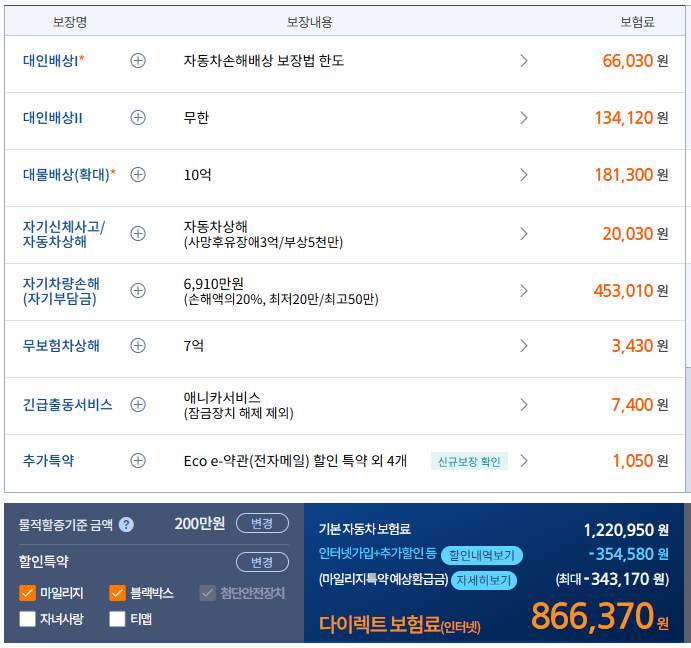Image resolution: width=691 pixels, height=648 pixels.
Task: Select the 자기차량손해(자기부담금) coverage name
Action: [61, 291]
